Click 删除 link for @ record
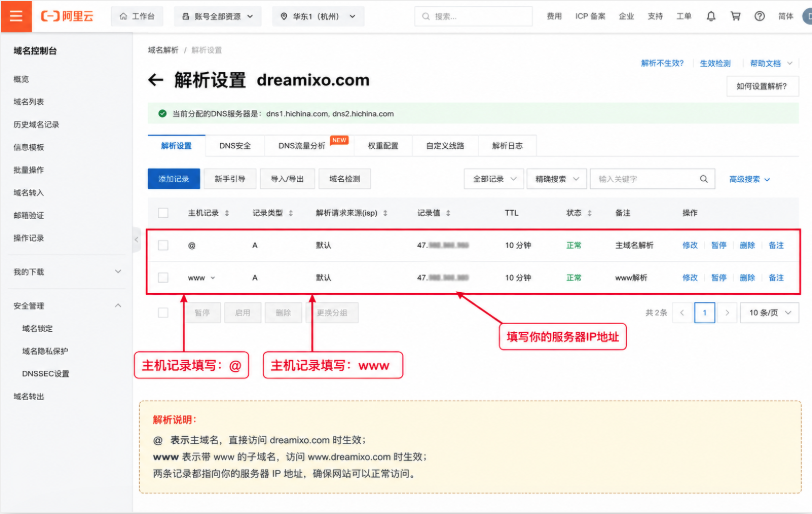The height and width of the screenshot is (514, 812). pos(747,245)
